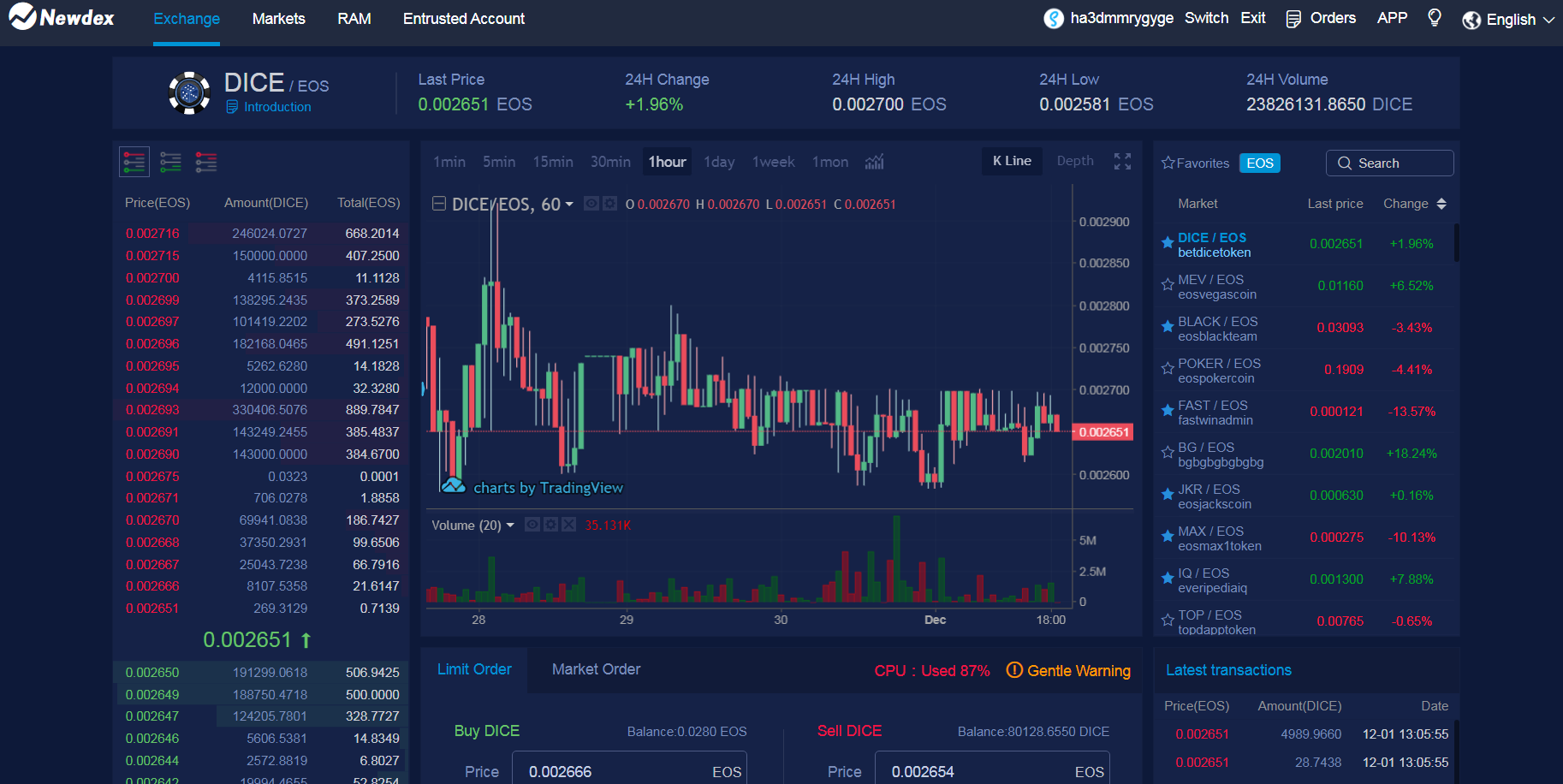Toggle favorite star for MEV / EOS
Screen dimensions: 1563x784
1168,285
